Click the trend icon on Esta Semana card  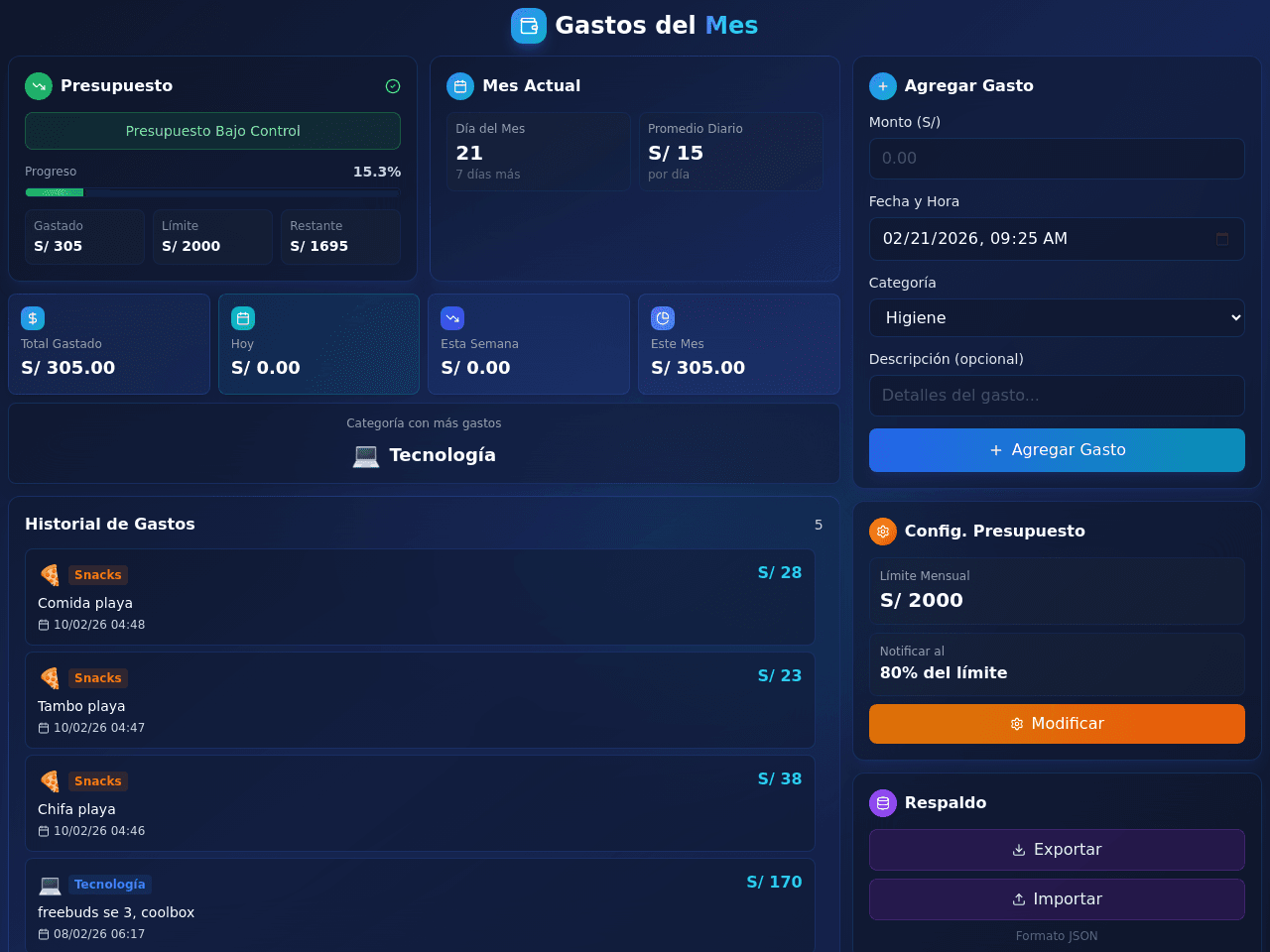[452, 318]
